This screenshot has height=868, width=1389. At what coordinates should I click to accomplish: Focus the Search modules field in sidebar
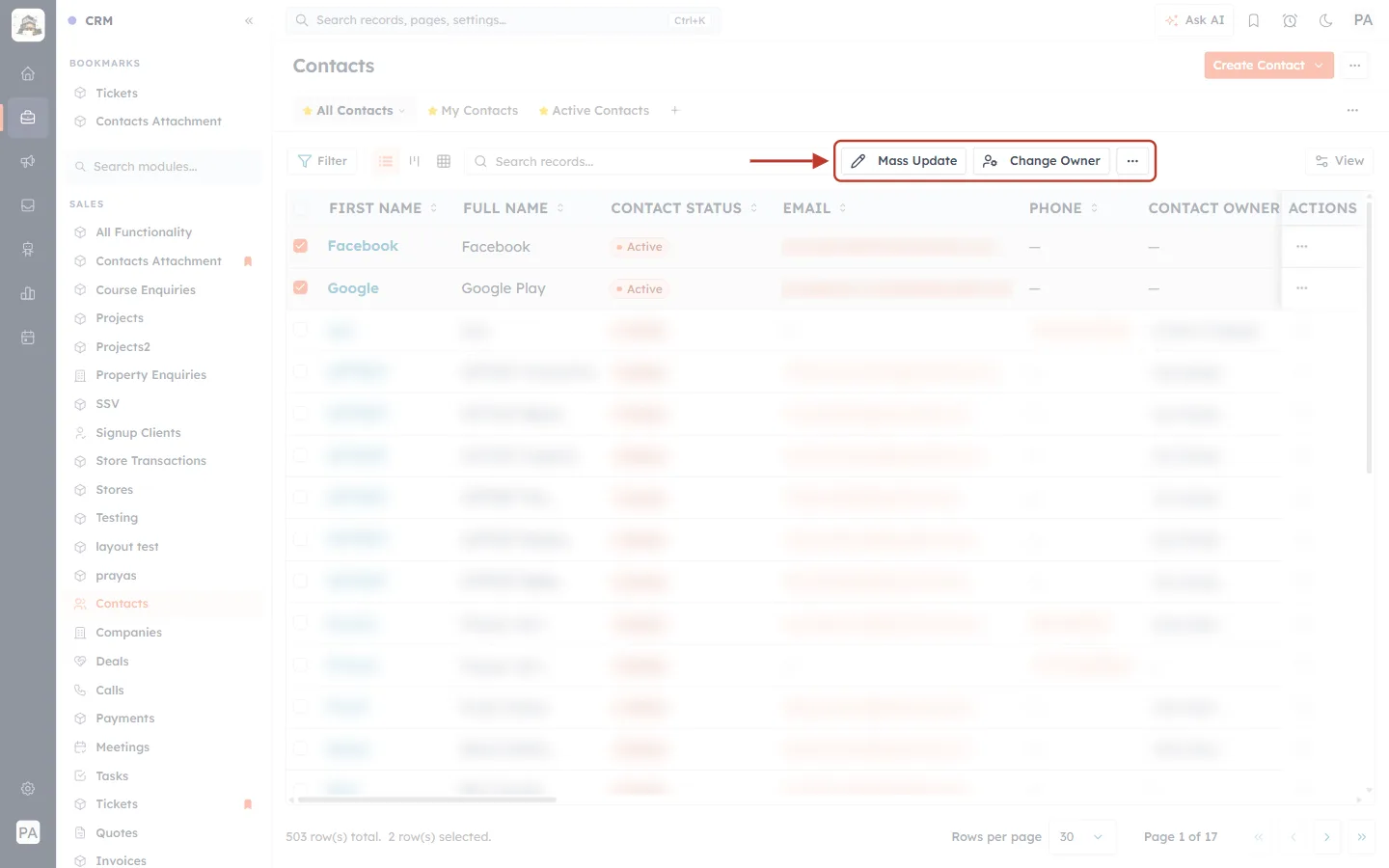click(x=165, y=167)
